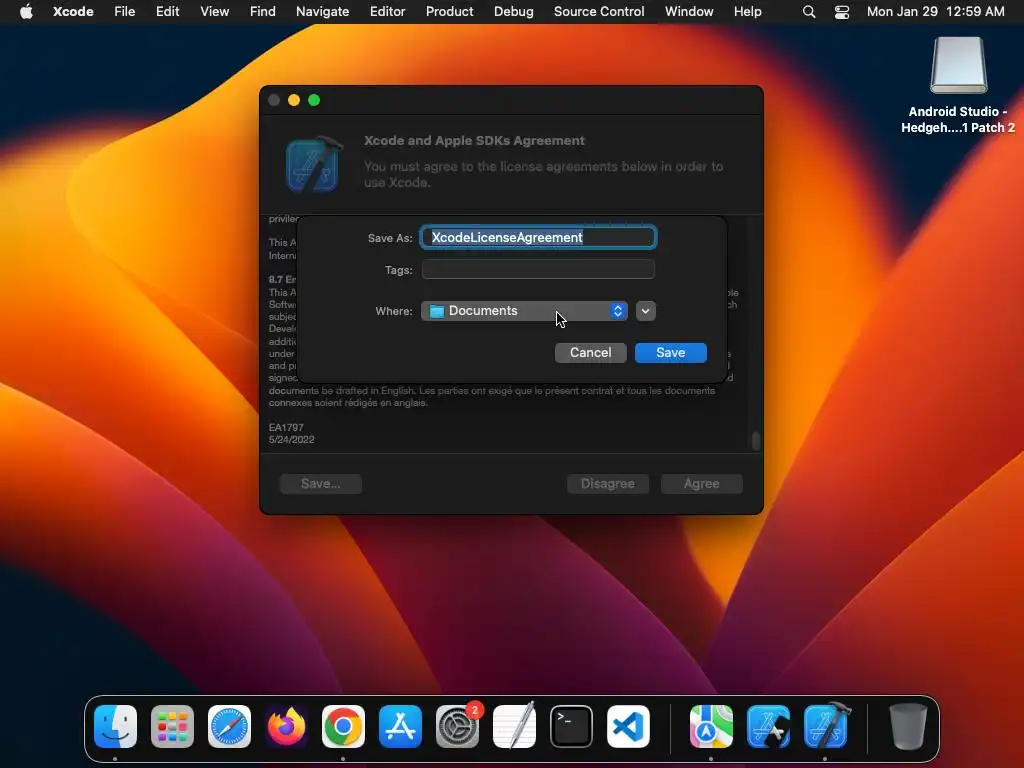Open the View menu
Image resolution: width=1024 pixels, height=768 pixels.
point(214,12)
